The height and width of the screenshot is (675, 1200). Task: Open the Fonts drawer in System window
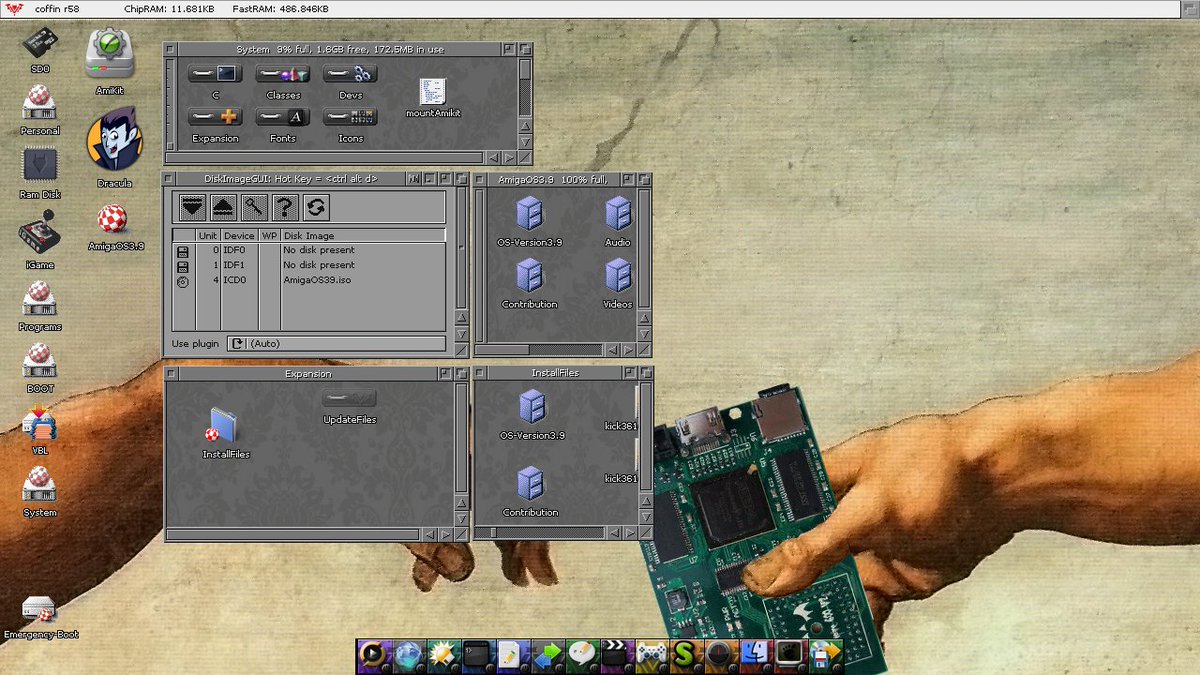point(283,123)
